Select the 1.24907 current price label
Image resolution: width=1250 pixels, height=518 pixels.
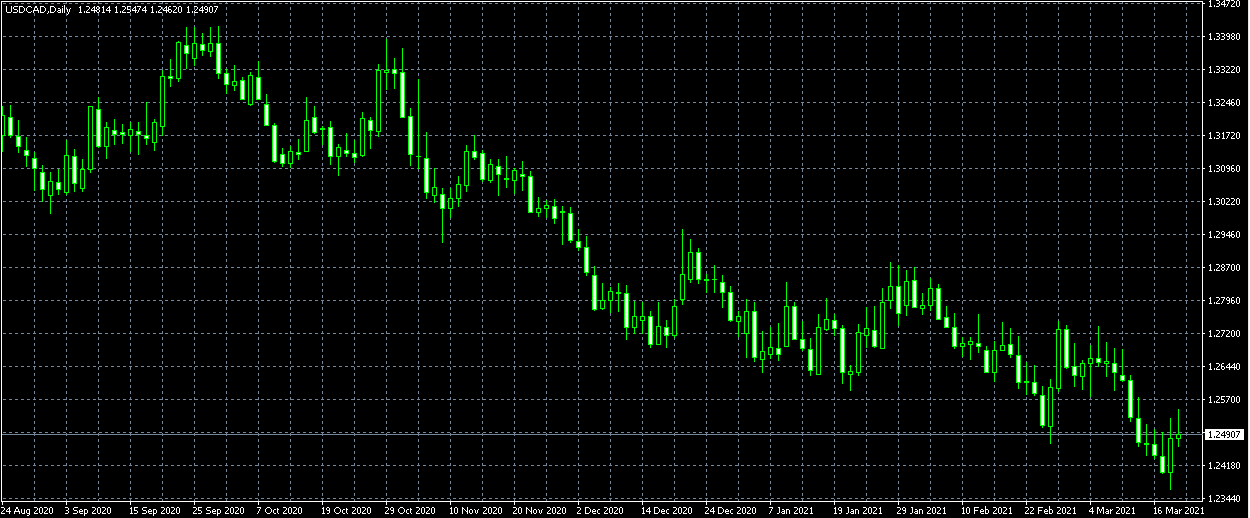[x=1224, y=434]
